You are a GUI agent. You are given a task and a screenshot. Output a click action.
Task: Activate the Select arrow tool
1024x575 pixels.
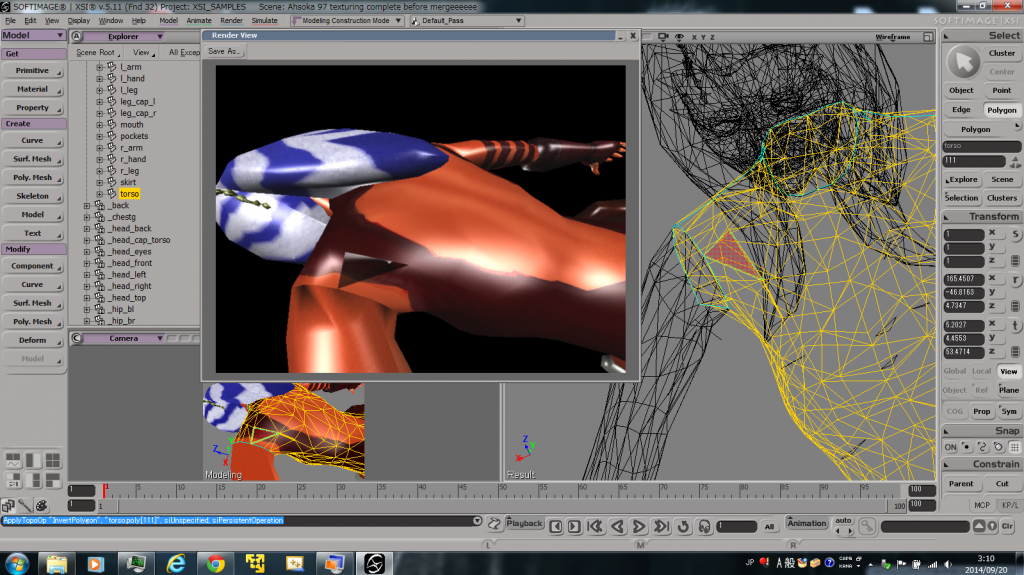(x=964, y=62)
